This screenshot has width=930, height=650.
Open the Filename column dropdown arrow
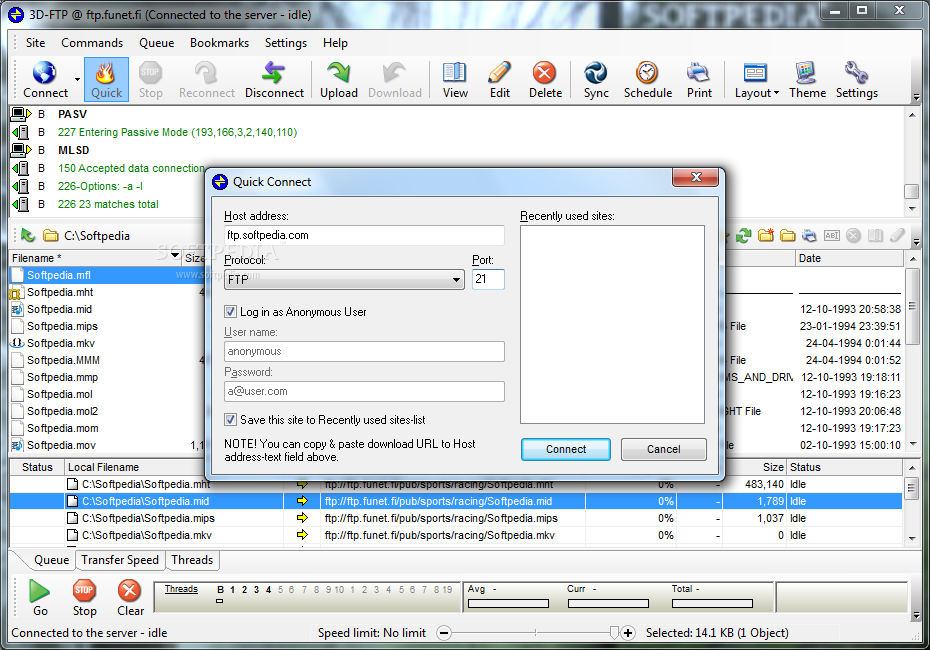(175, 256)
